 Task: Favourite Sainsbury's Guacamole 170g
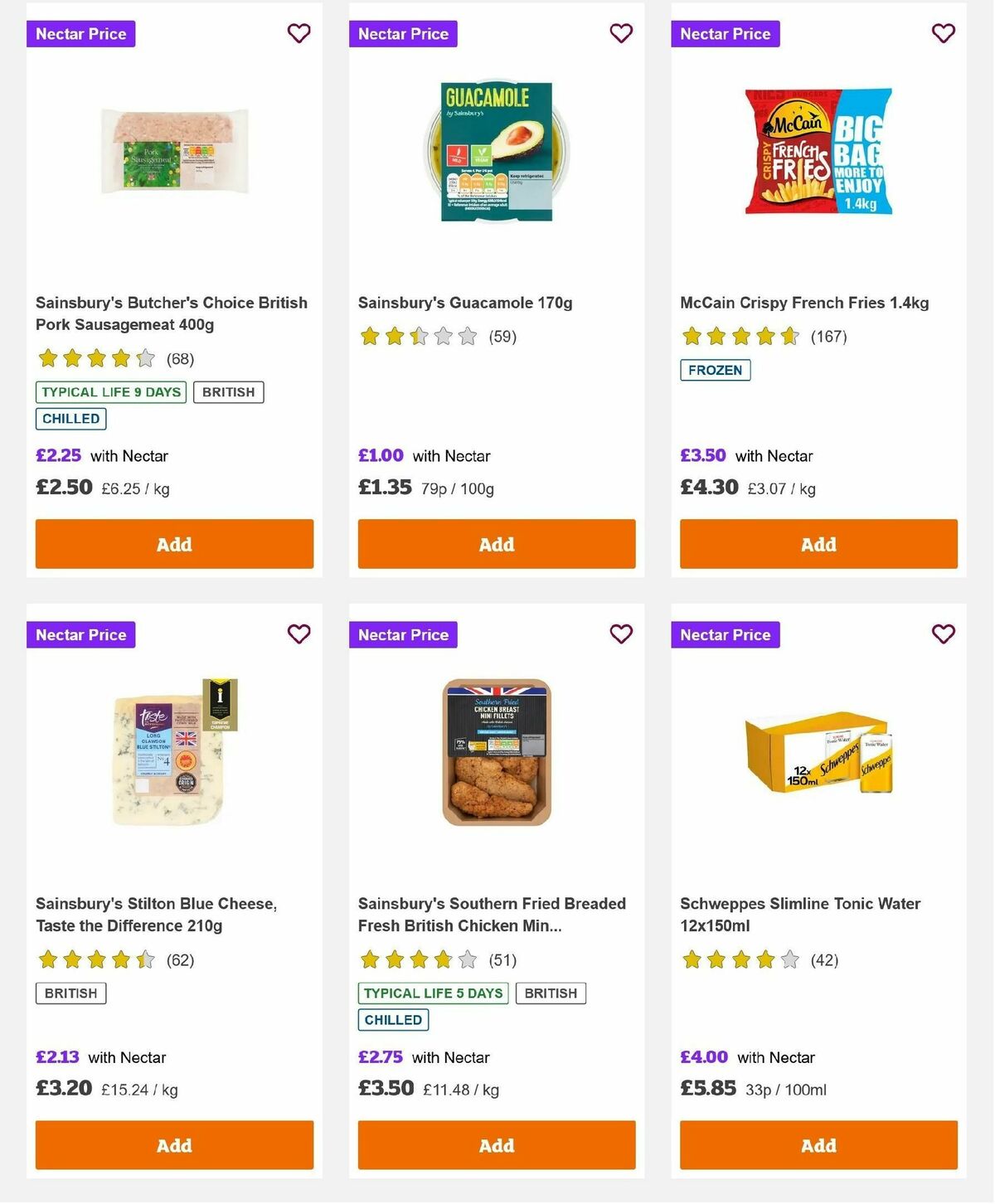(621, 33)
